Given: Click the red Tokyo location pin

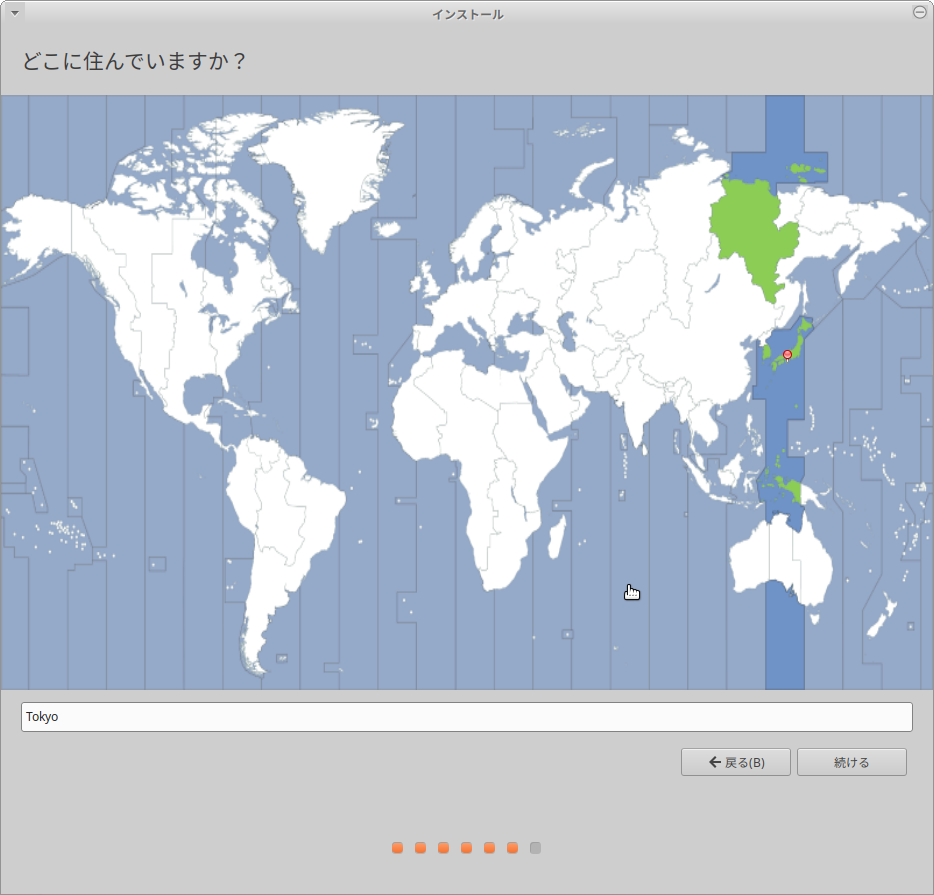Looking at the screenshot, I should pyautogui.click(x=787, y=355).
